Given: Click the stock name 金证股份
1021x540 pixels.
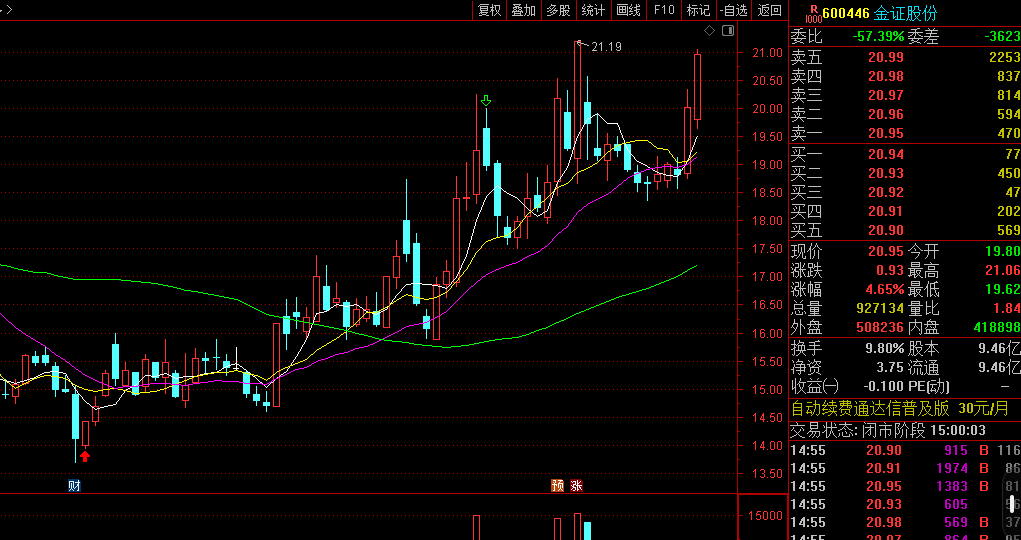Looking at the screenshot, I should click(x=905, y=13).
